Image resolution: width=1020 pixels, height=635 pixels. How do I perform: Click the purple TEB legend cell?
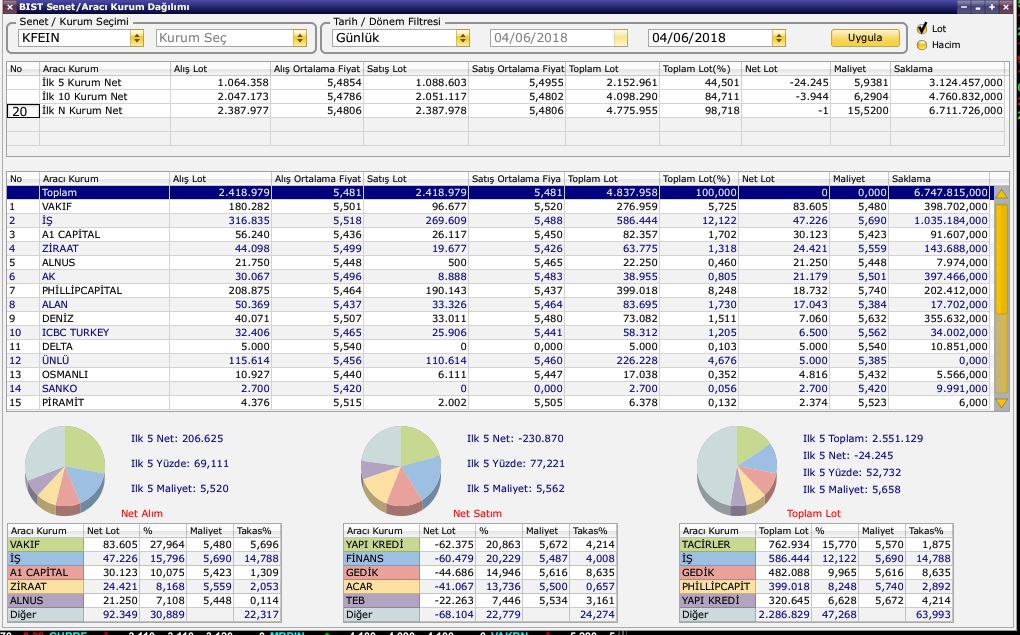coord(382,601)
